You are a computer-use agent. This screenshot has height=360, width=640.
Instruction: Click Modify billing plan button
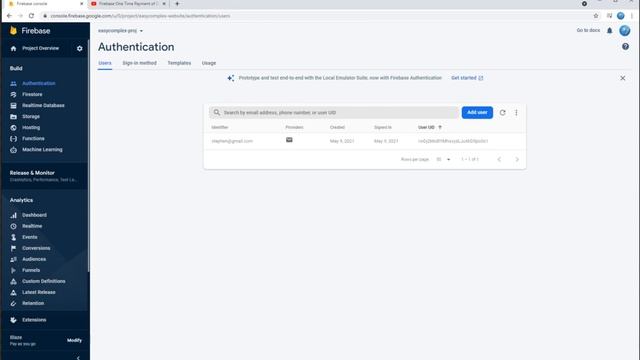(74, 340)
